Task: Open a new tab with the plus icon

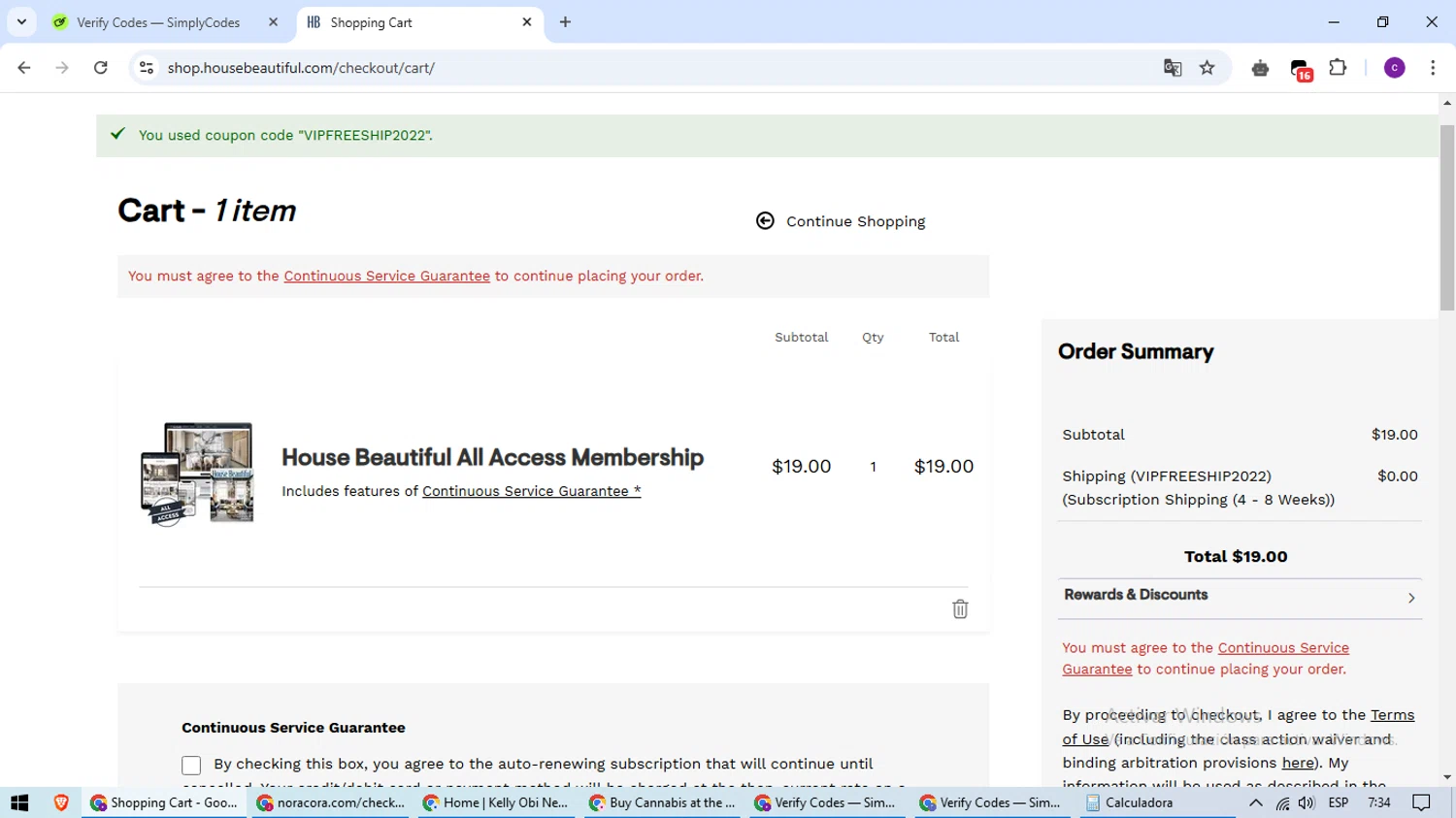Action: point(565,22)
